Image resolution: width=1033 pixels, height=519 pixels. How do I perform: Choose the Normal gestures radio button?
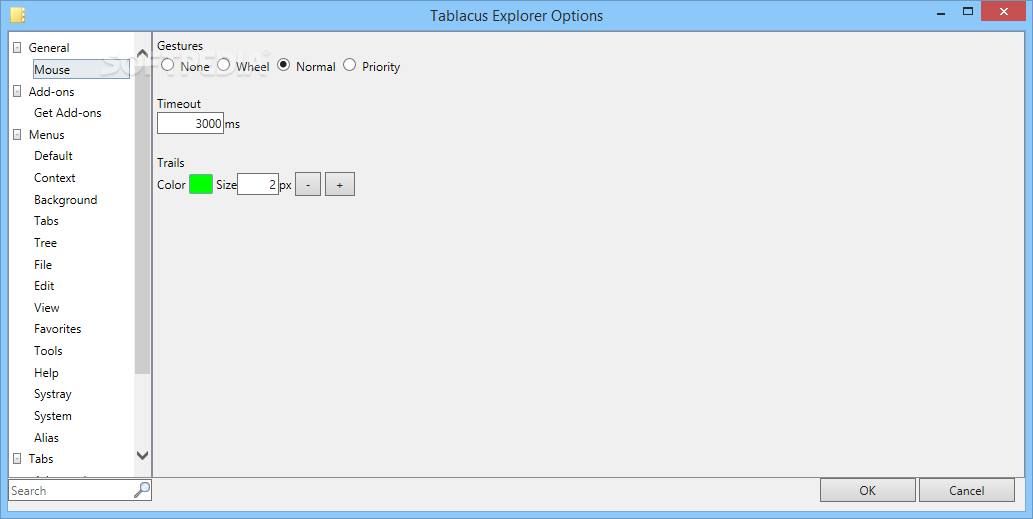283,65
